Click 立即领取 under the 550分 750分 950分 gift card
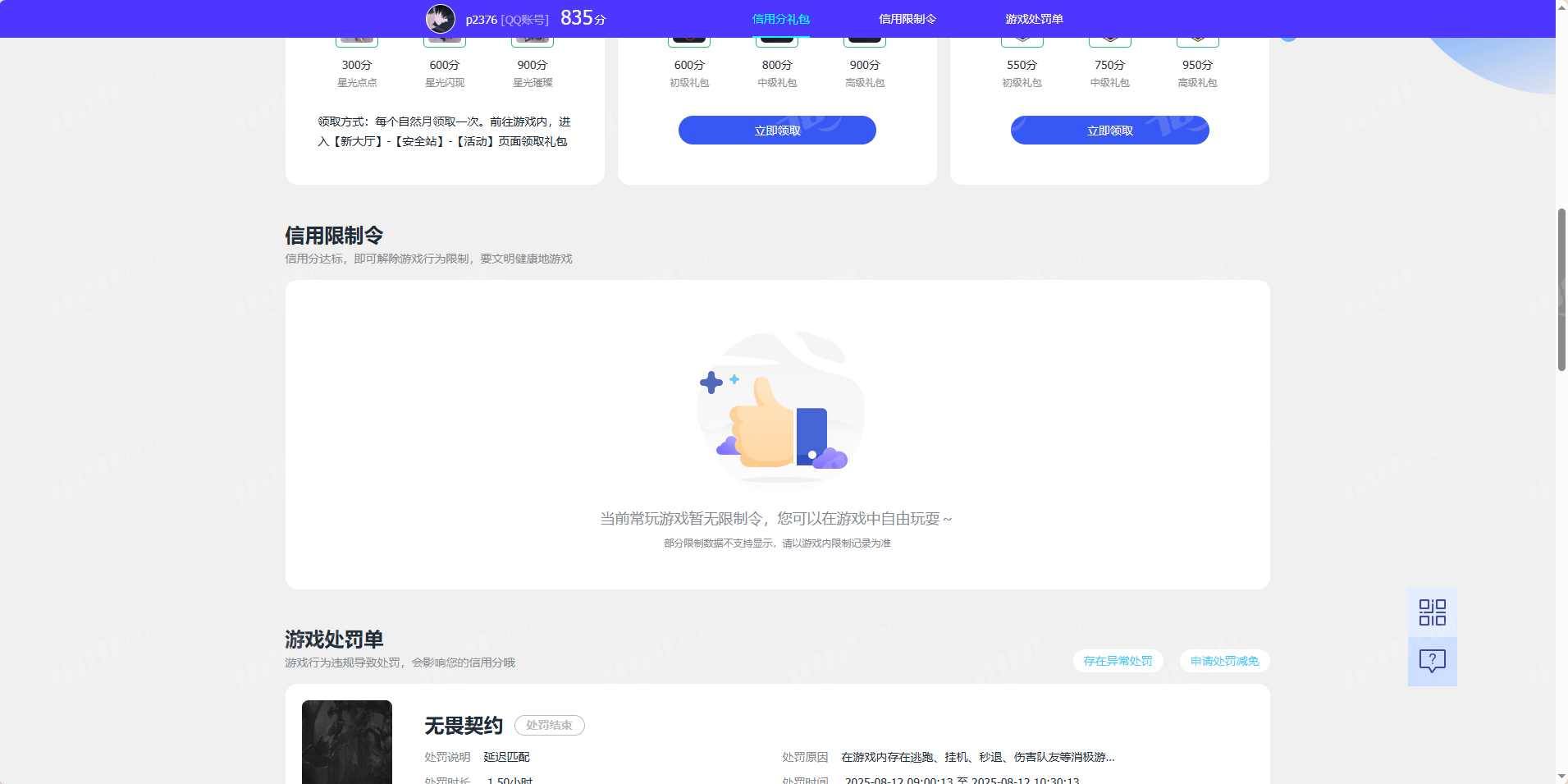This screenshot has width=1568, height=784. click(x=1109, y=131)
